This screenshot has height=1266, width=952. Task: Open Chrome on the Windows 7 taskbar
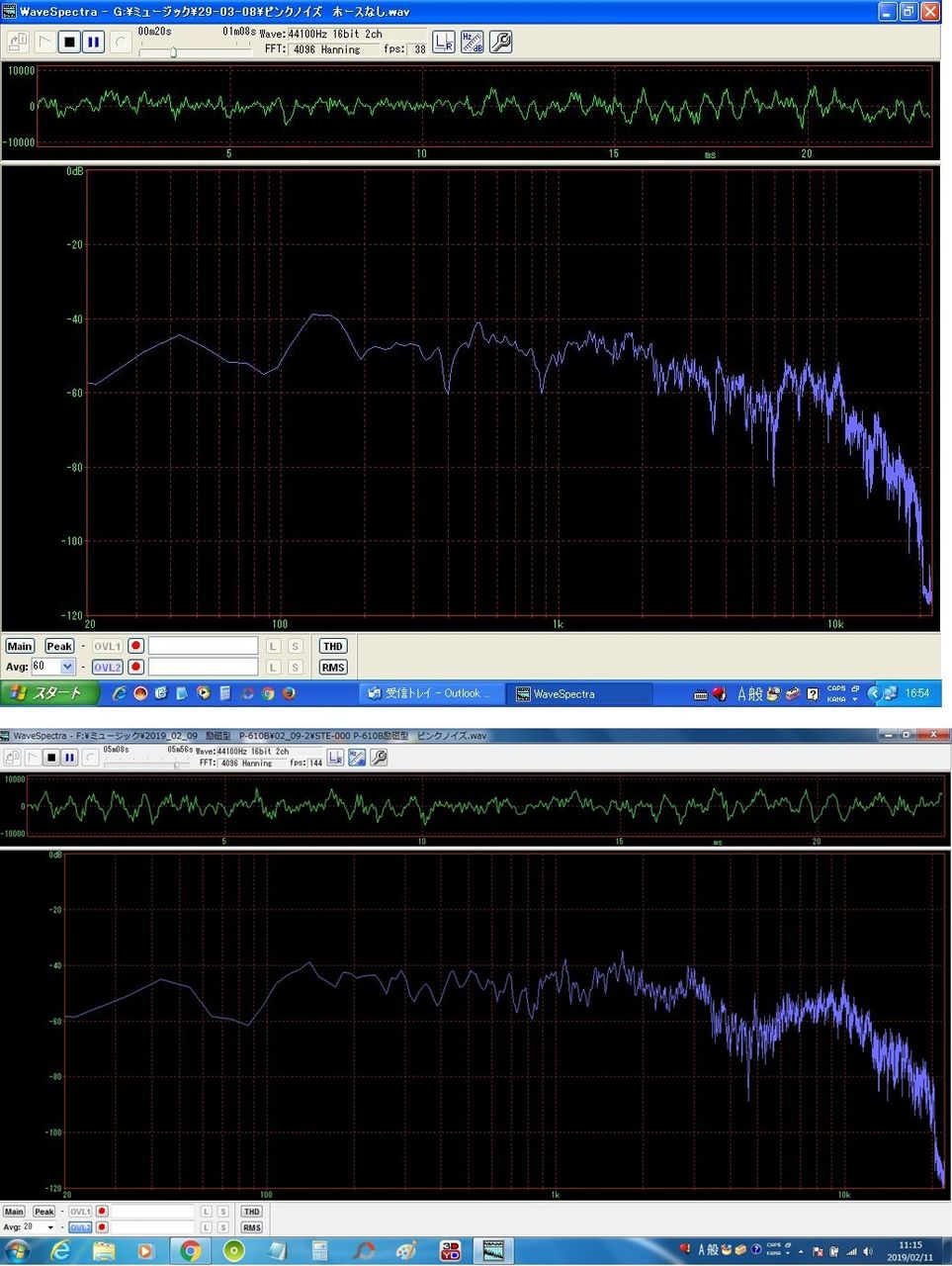pos(190,1251)
